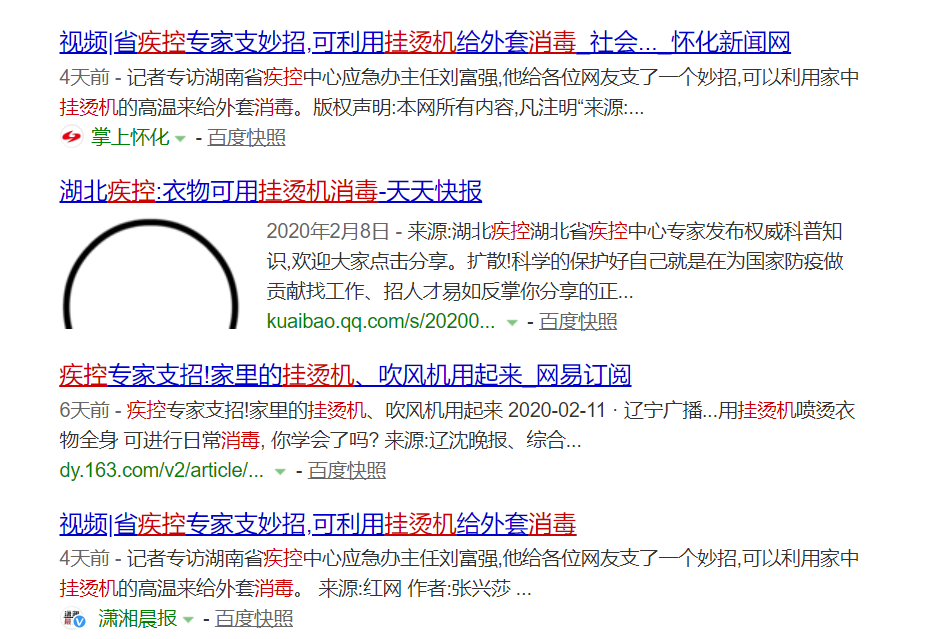Click the snippet line ending '版权声明:本网所有内容'
The width and height of the screenshot is (925, 639).
click(351, 107)
